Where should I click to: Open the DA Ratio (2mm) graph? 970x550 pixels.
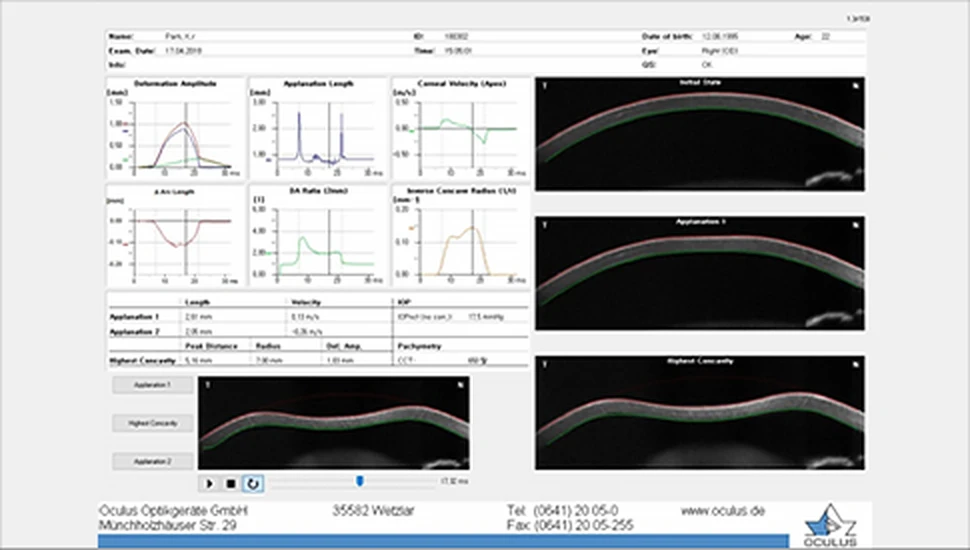point(319,236)
